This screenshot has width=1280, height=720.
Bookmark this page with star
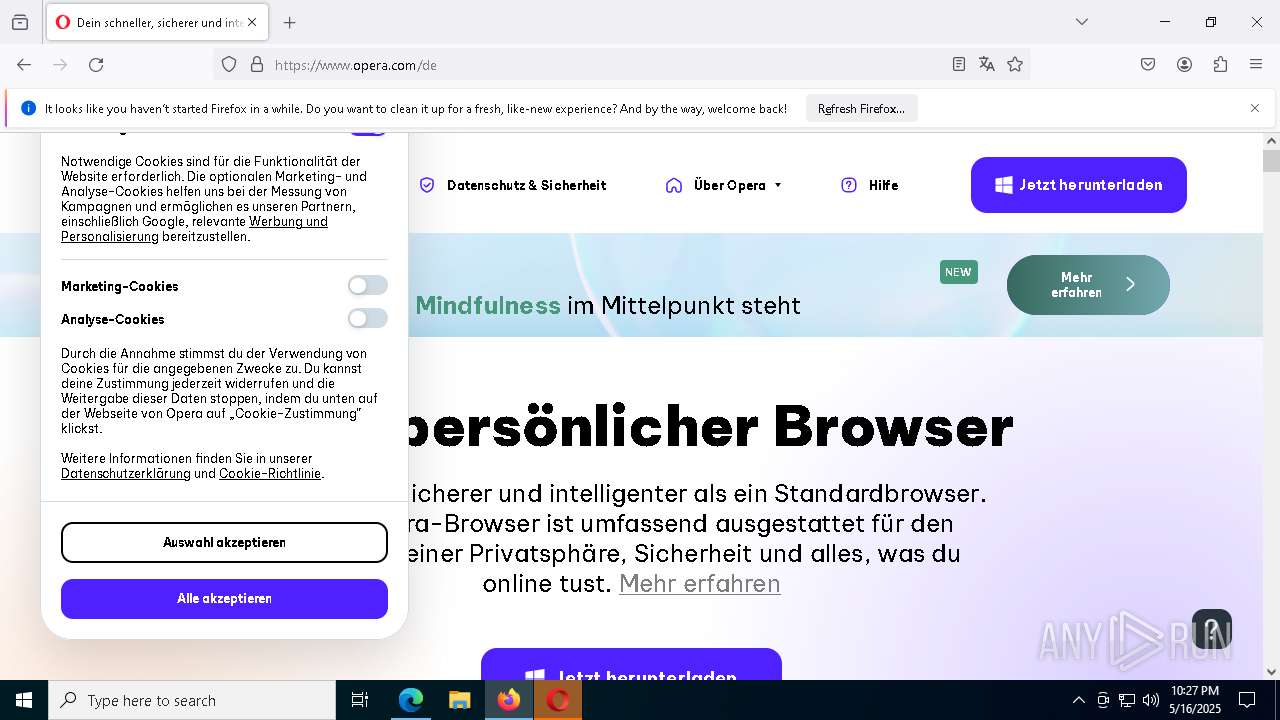pos(1015,64)
